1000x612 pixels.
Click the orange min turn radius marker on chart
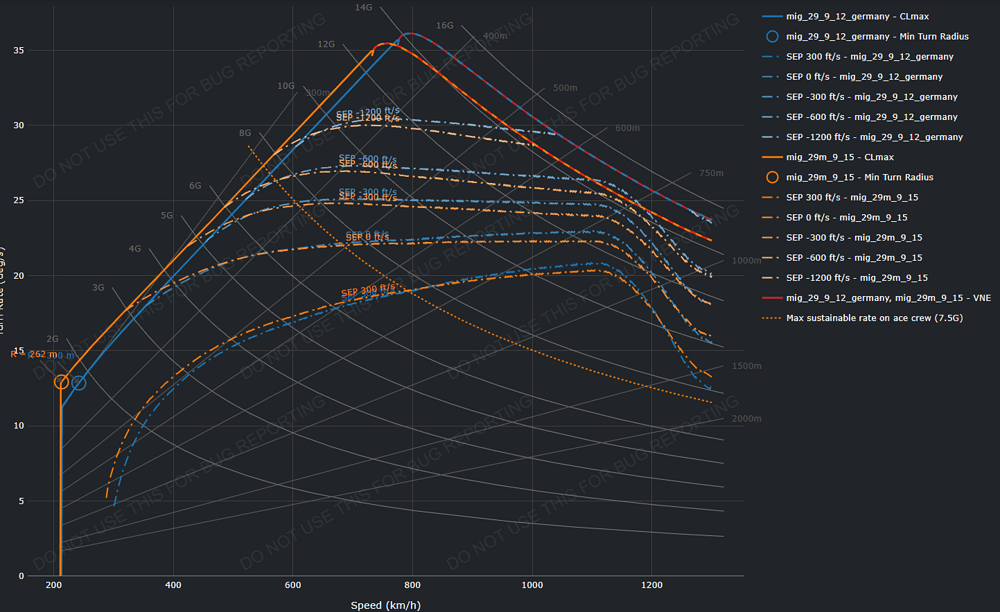[61, 382]
